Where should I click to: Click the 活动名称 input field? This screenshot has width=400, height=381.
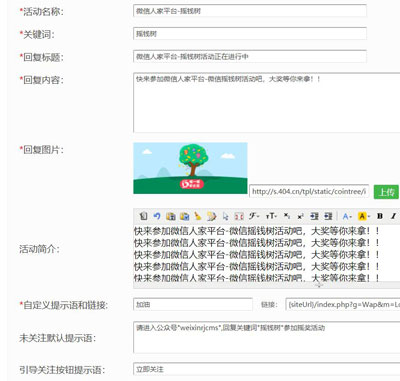coord(250,11)
